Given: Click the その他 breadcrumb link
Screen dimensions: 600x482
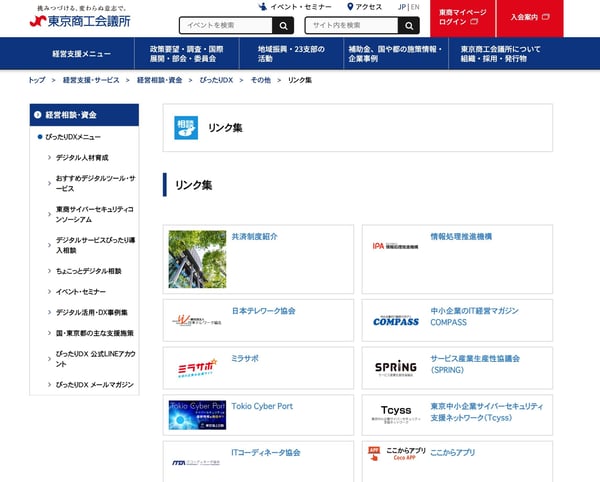Looking at the screenshot, I should (261, 80).
